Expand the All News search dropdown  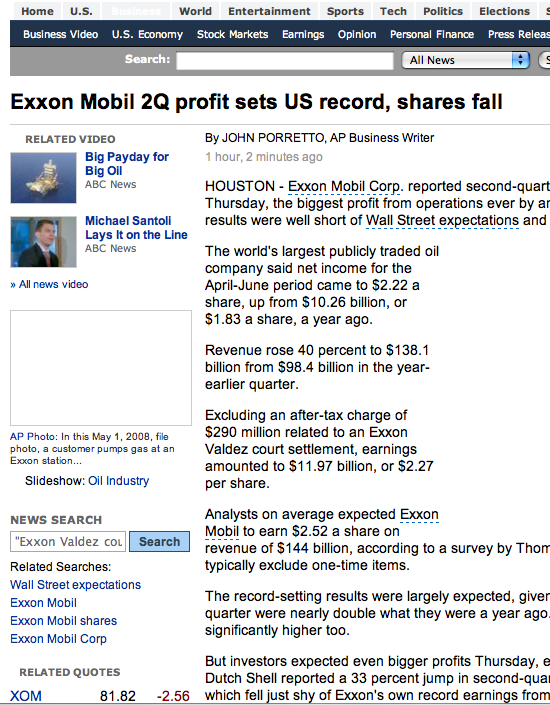pyautogui.click(x=465, y=60)
